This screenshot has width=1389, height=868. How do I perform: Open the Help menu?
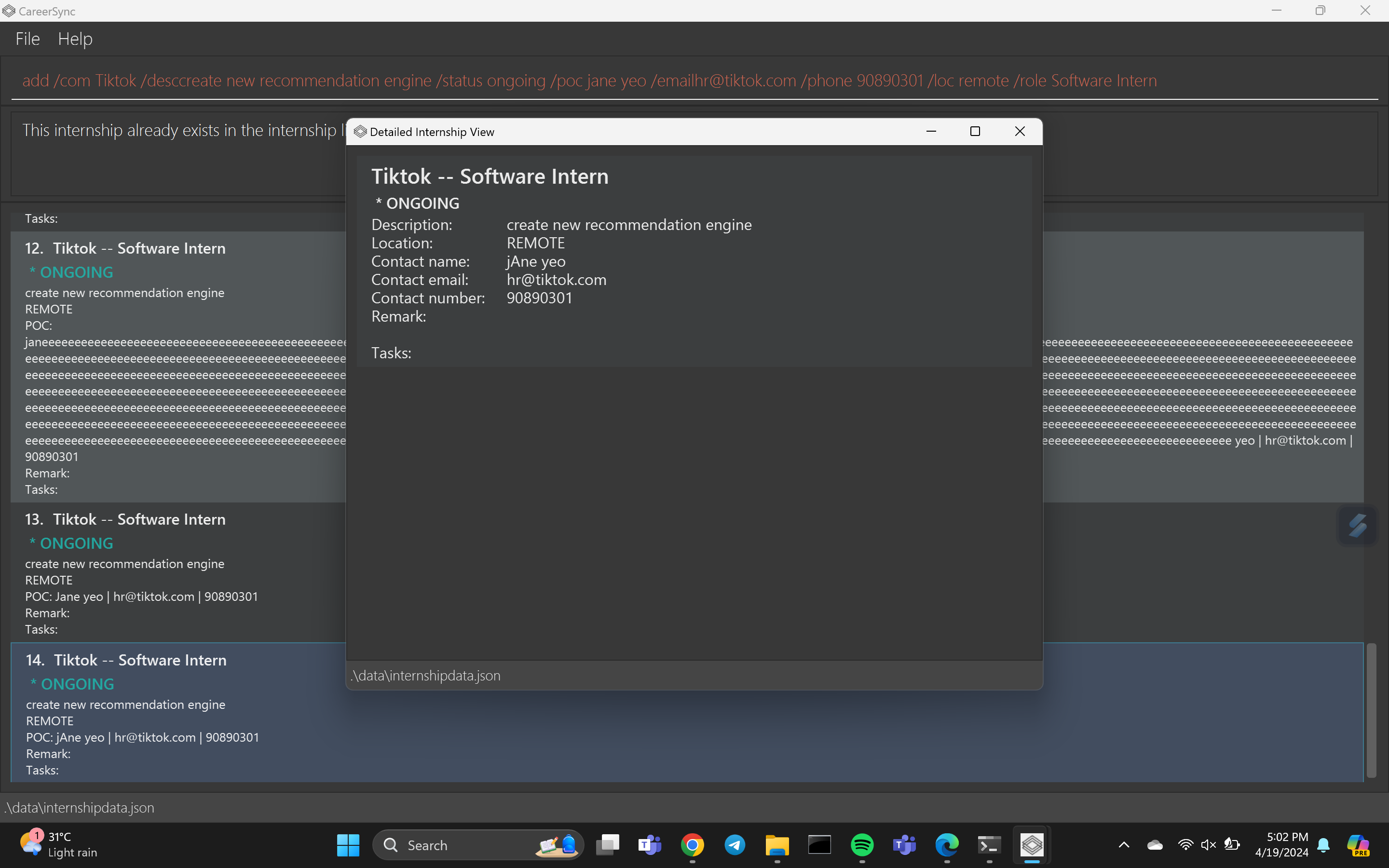75,39
